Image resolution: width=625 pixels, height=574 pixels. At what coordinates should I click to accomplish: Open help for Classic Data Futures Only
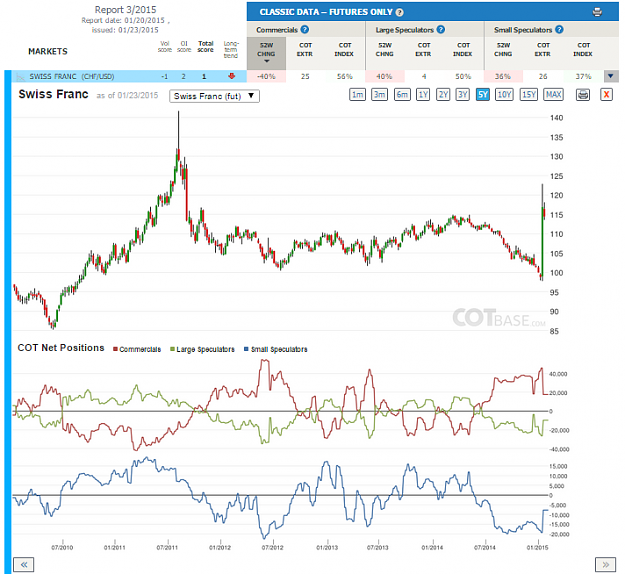coord(399,12)
